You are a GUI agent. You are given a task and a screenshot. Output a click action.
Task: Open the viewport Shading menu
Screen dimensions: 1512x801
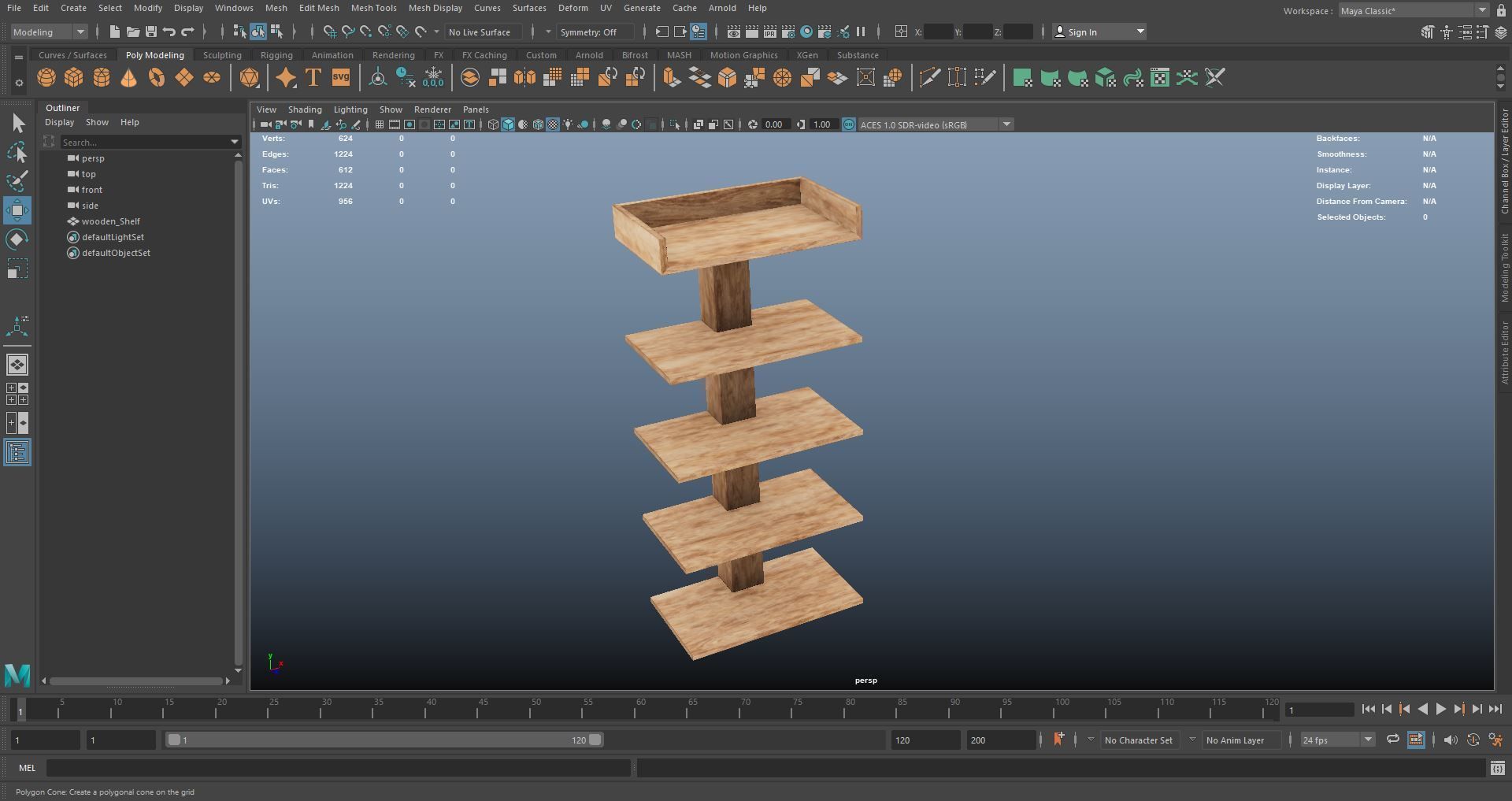305,109
